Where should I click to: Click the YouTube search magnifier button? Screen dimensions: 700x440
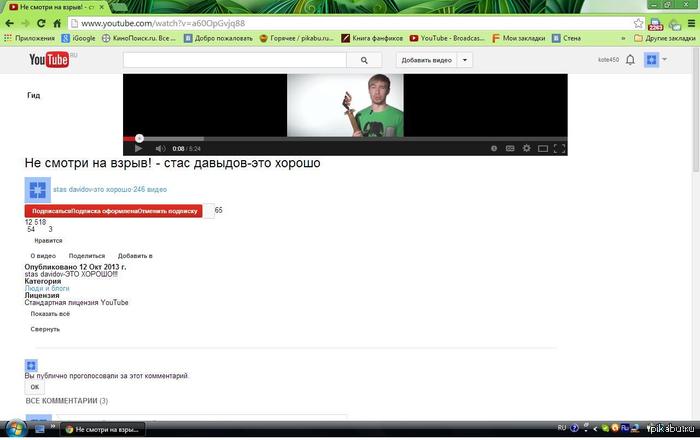coord(364,60)
